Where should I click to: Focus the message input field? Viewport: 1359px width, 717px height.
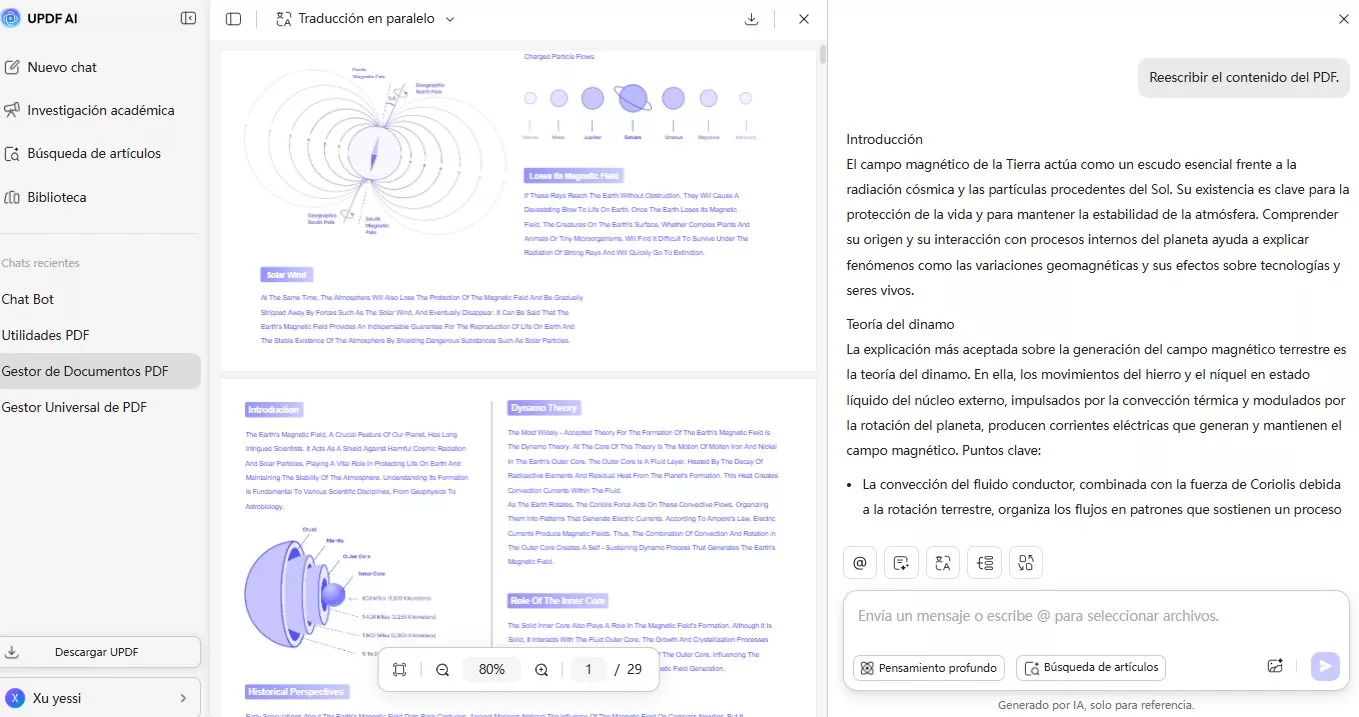tap(1096, 616)
